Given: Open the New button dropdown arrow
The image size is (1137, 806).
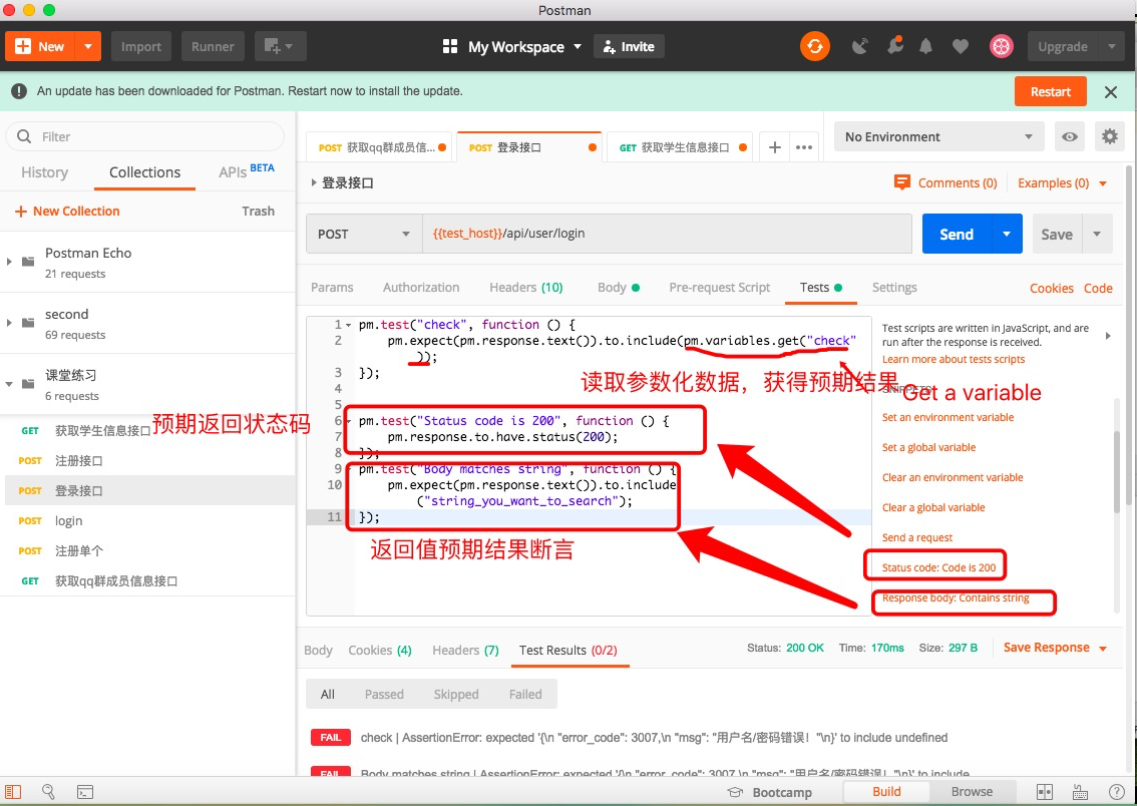Looking at the screenshot, I should click(88, 46).
